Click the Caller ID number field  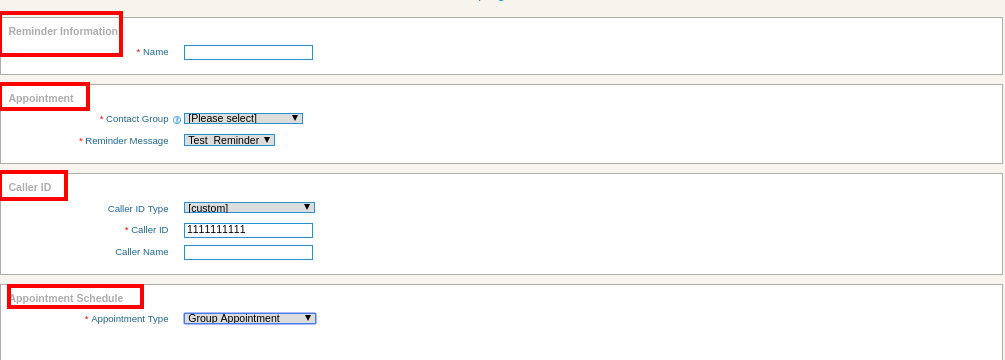[248, 231]
